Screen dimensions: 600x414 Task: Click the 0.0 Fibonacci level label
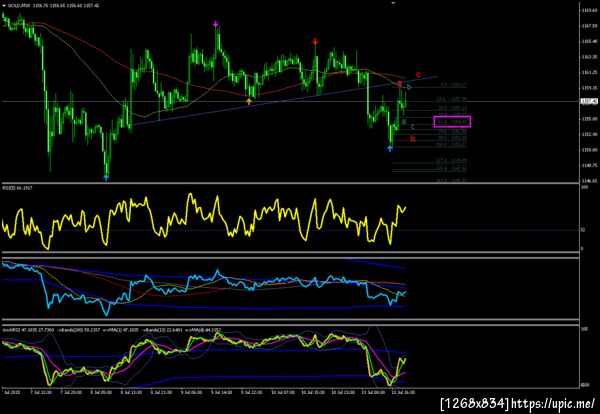(453, 85)
